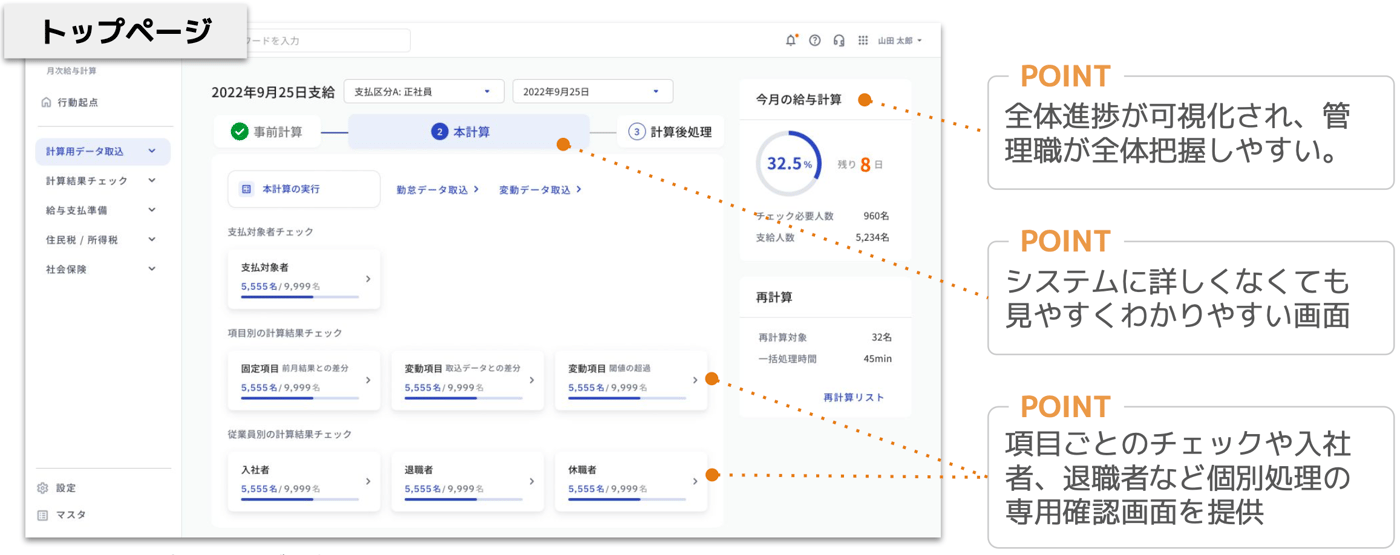Open 設定 in the sidebar
1400x555 pixels.
tap(66, 488)
